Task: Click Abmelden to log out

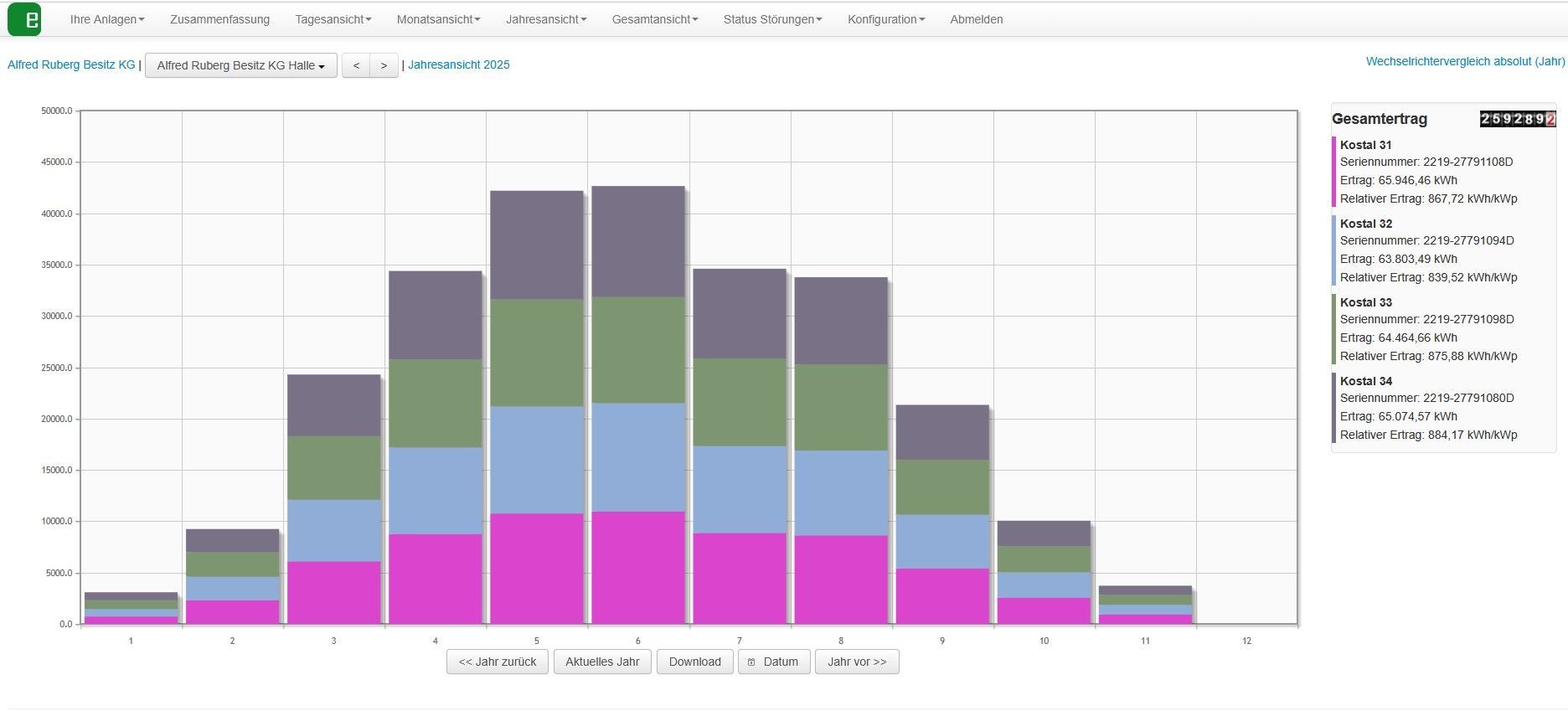Action: 976,19
